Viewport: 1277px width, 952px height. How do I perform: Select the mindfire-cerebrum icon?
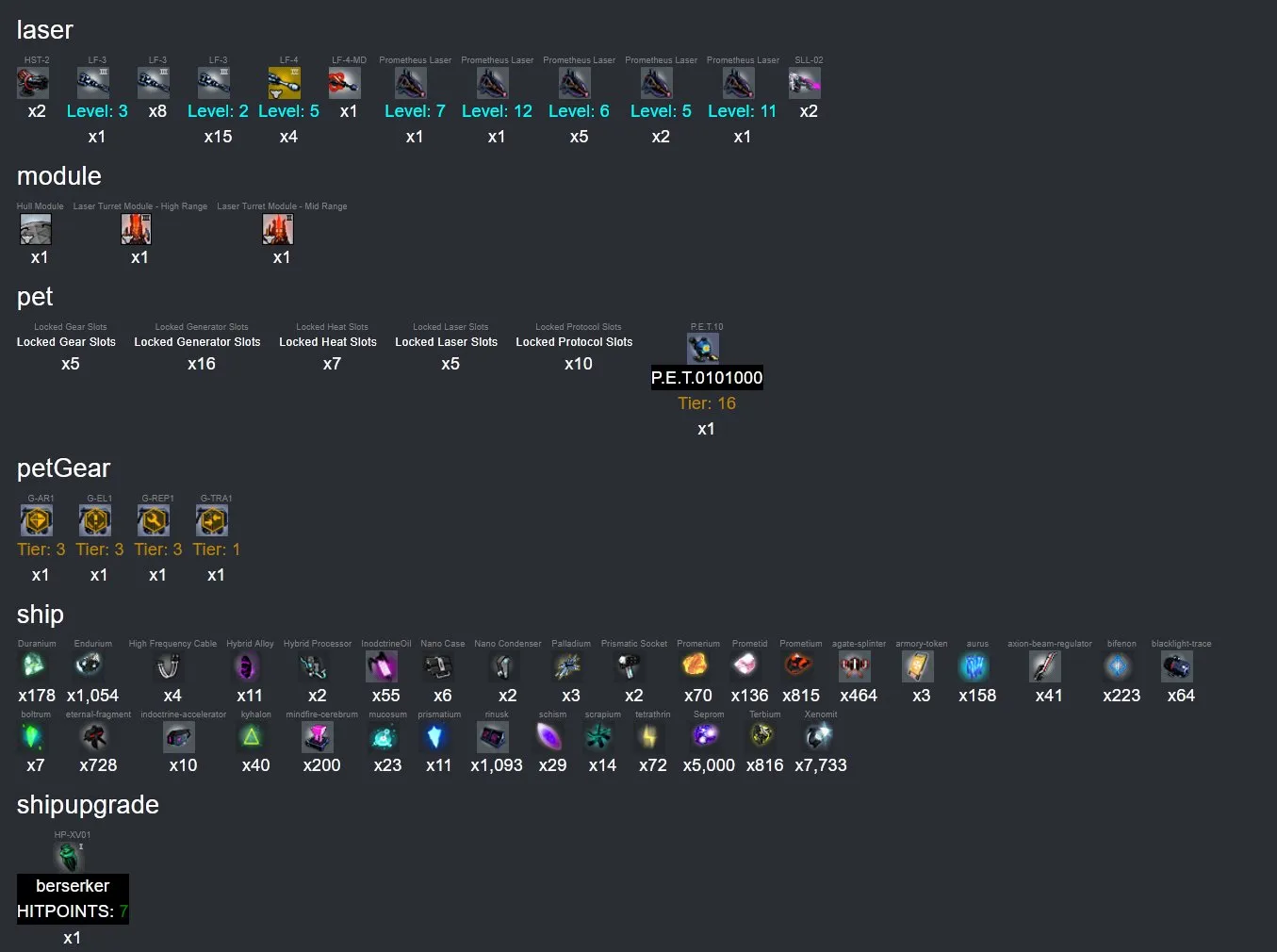pos(318,737)
